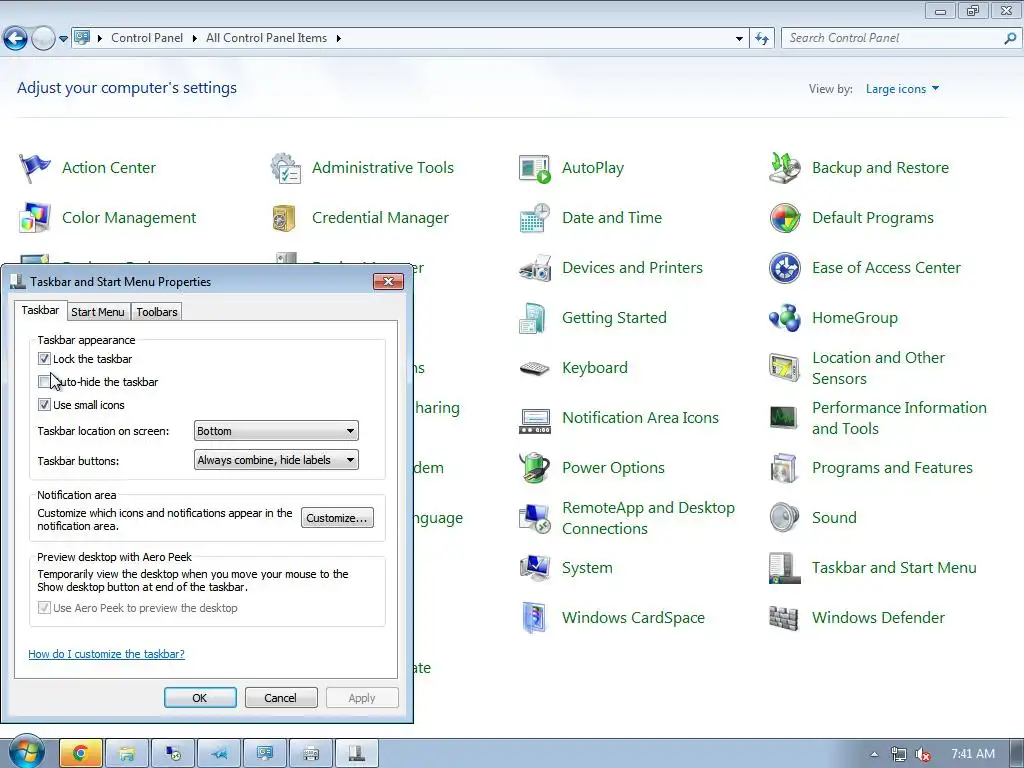This screenshot has height=768, width=1024.
Task: Click the Windows CardSpace icon
Action: click(x=534, y=618)
